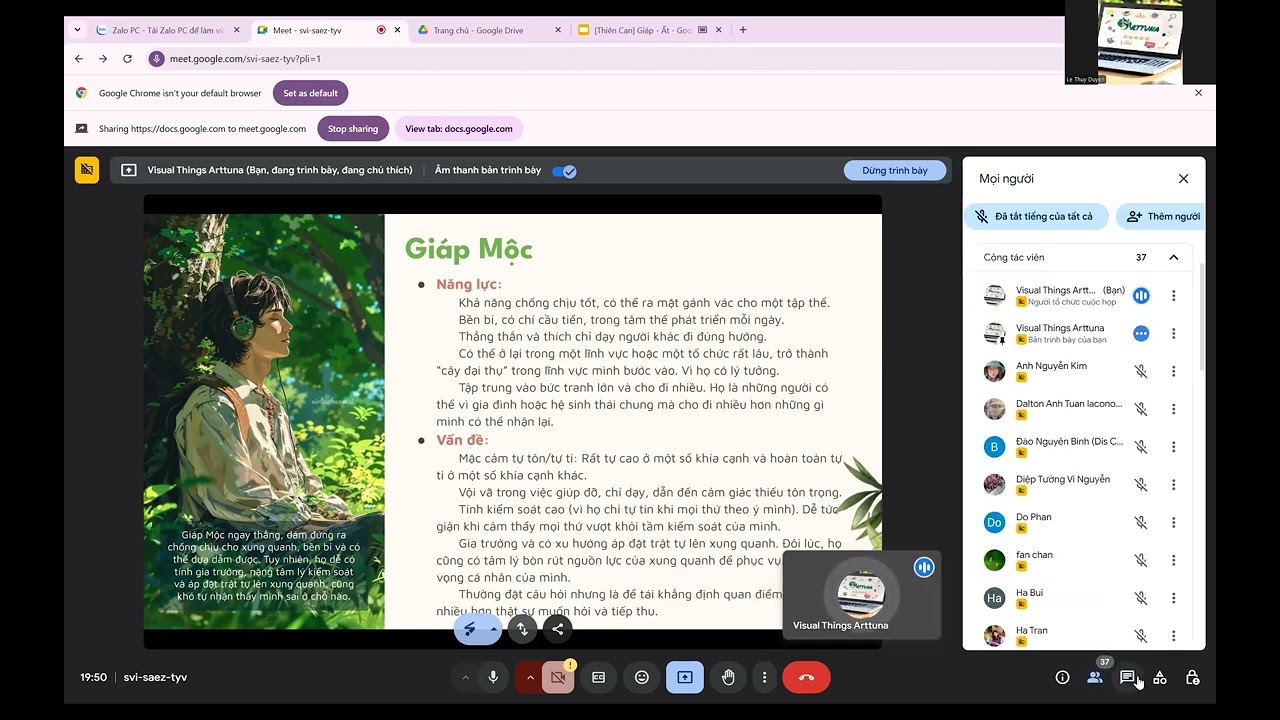Click Le Thuy Duyen webcam thumbnail

(1140, 42)
